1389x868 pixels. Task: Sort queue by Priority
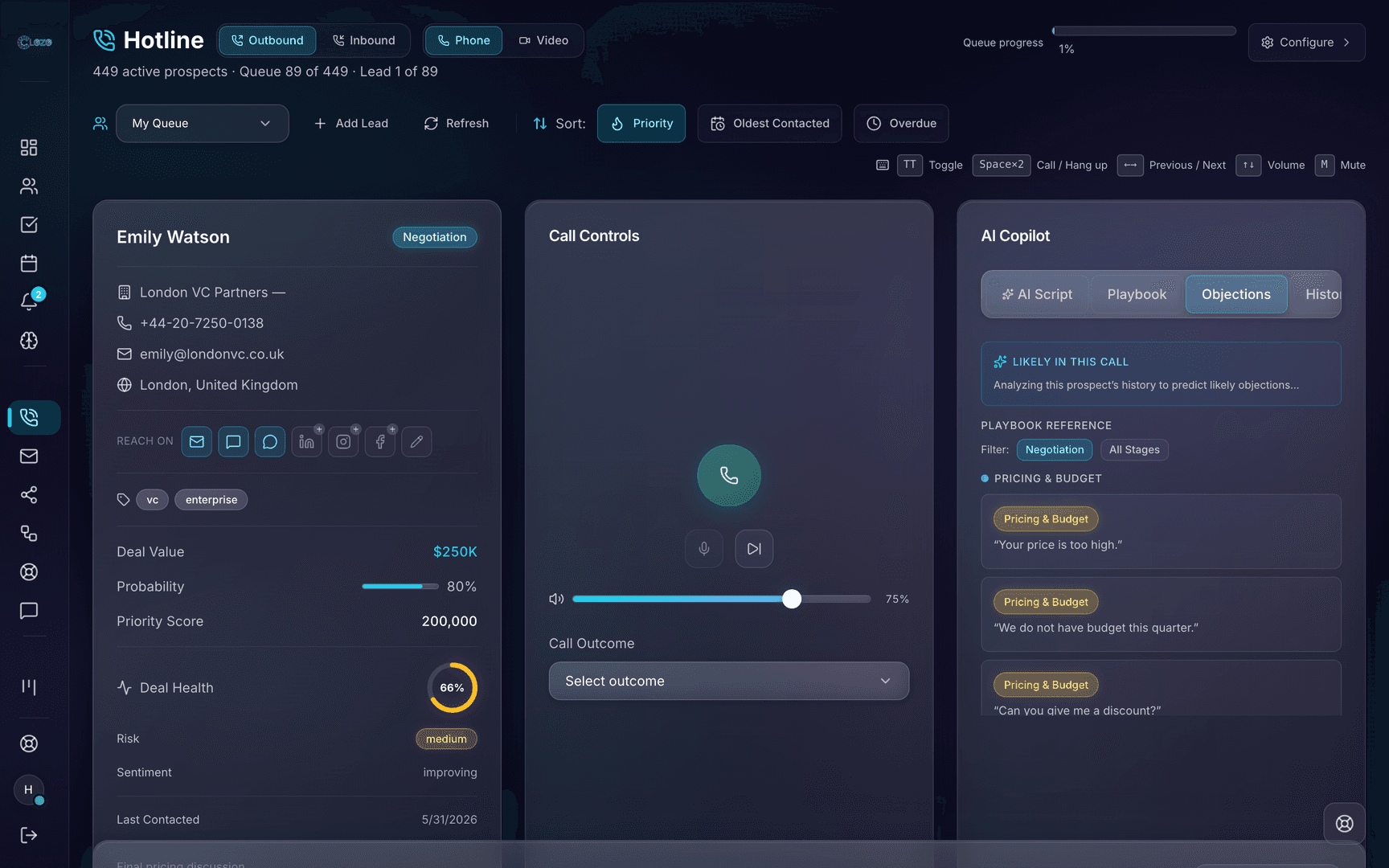(641, 123)
